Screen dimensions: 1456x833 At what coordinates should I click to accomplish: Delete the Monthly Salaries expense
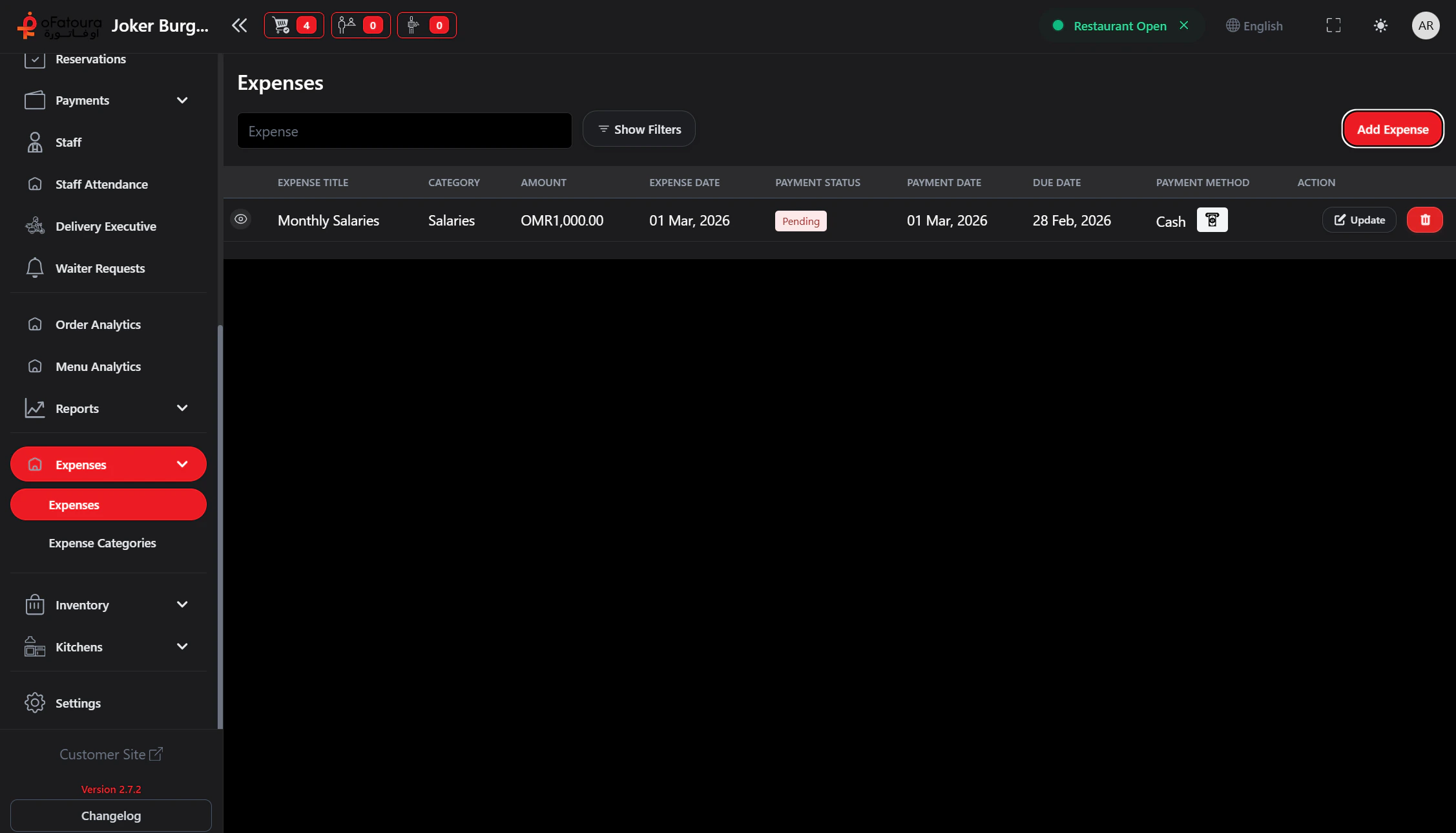click(1424, 220)
